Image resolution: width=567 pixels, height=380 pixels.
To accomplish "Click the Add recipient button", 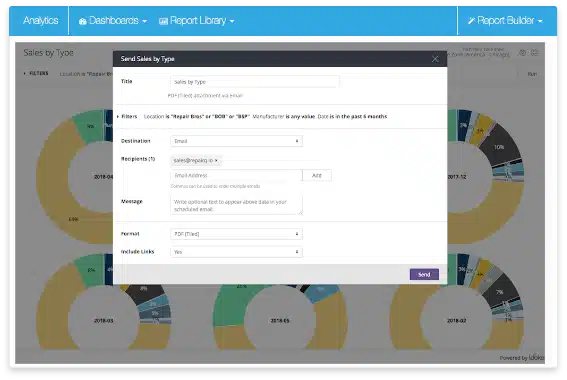I will (x=317, y=175).
